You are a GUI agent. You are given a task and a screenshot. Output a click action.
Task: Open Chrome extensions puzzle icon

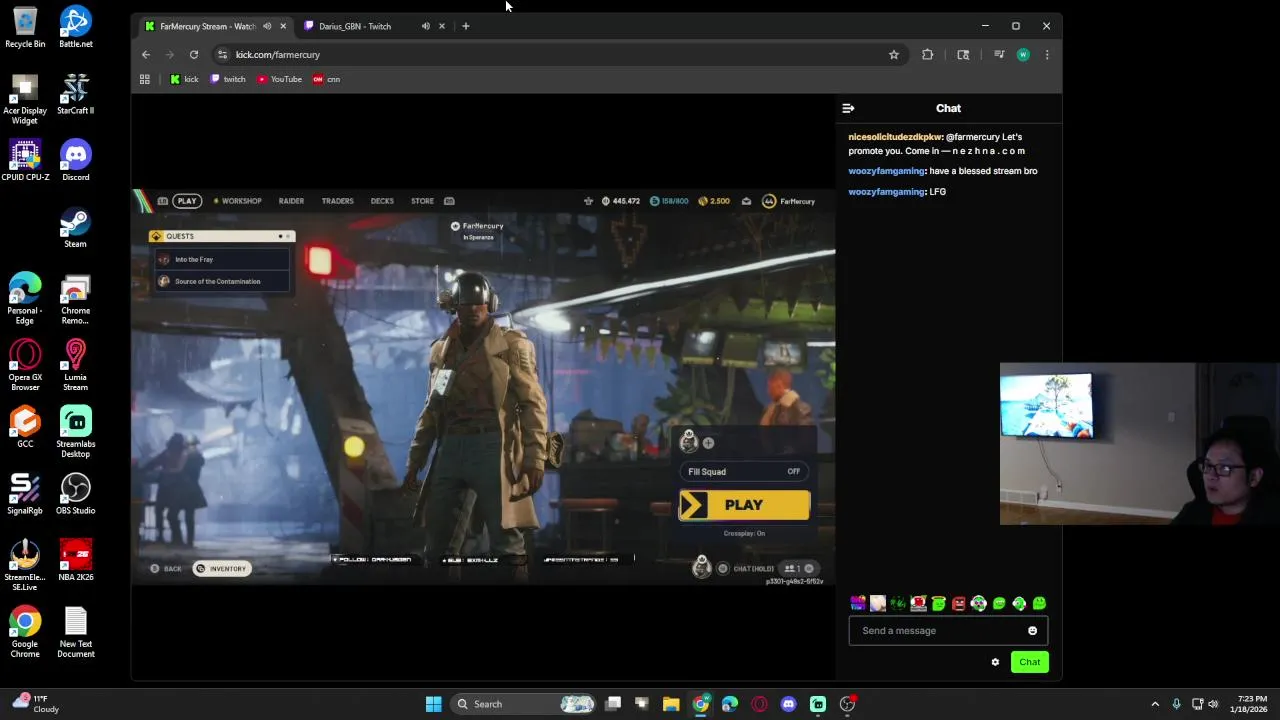click(x=928, y=55)
